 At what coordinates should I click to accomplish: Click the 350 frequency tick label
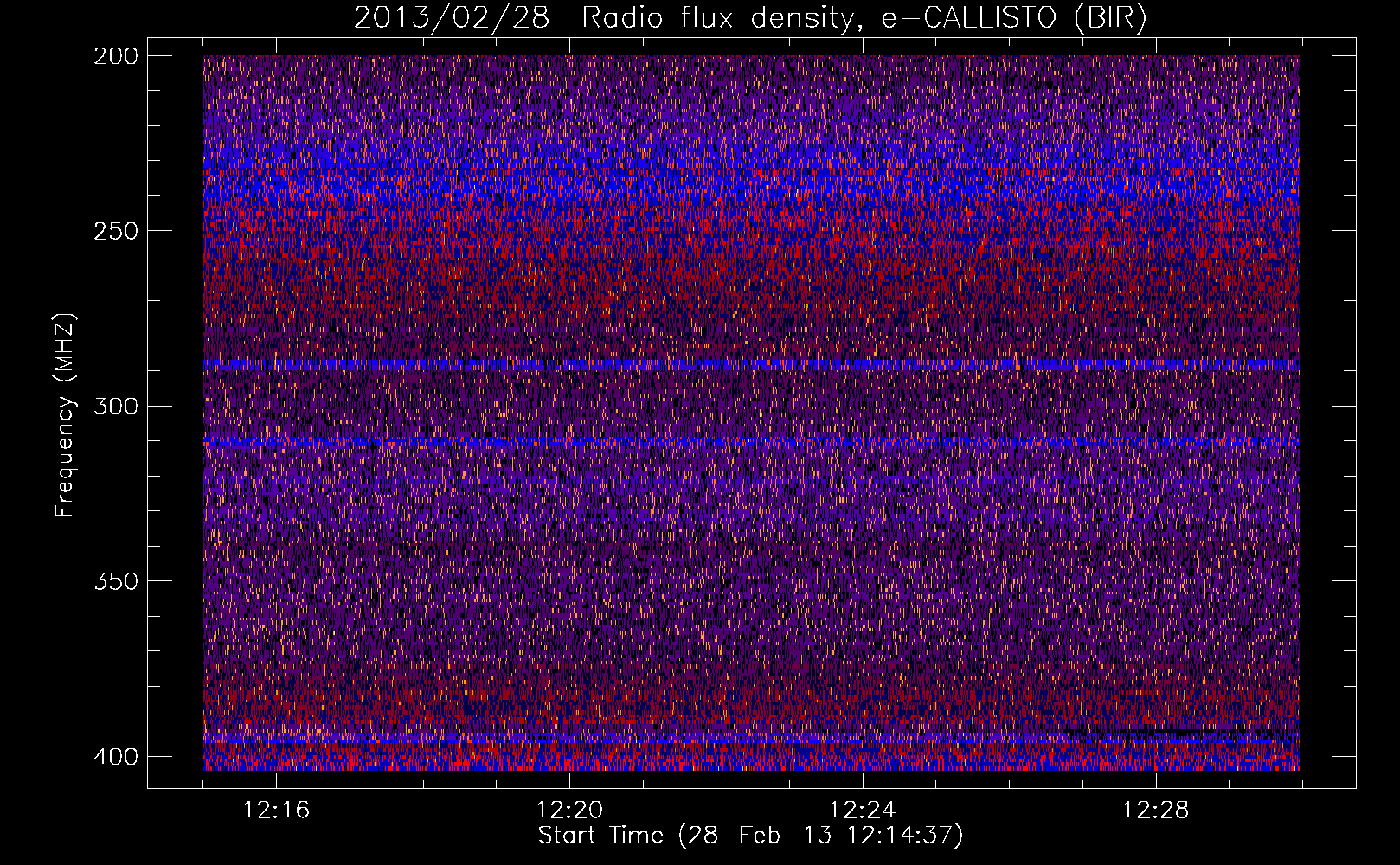[x=115, y=581]
